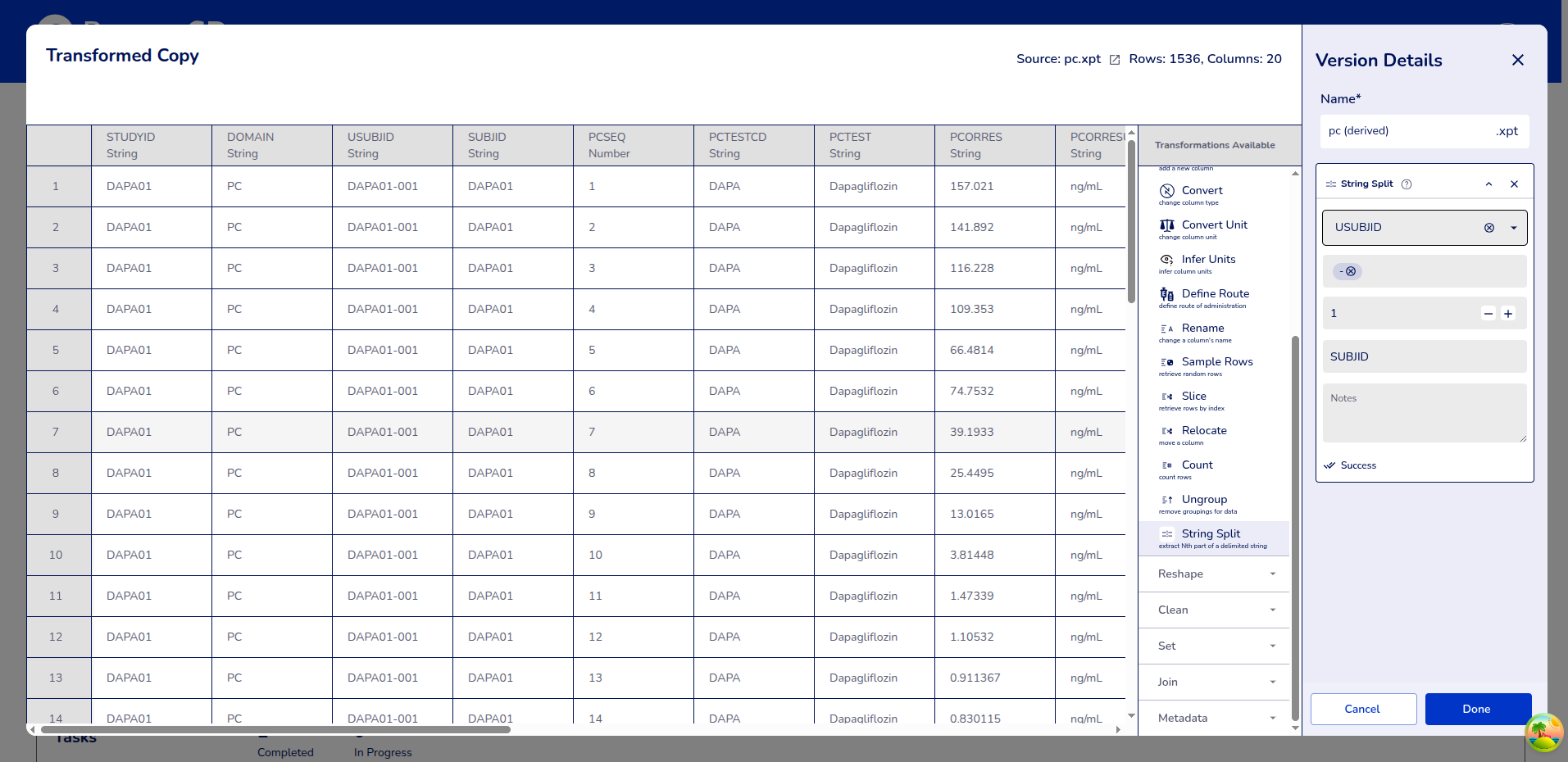Image resolution: width=1568 pixels, height=762 pixels.
Task: Open the pc.xpt source link icon
Action: click(x=1114, y=60)
